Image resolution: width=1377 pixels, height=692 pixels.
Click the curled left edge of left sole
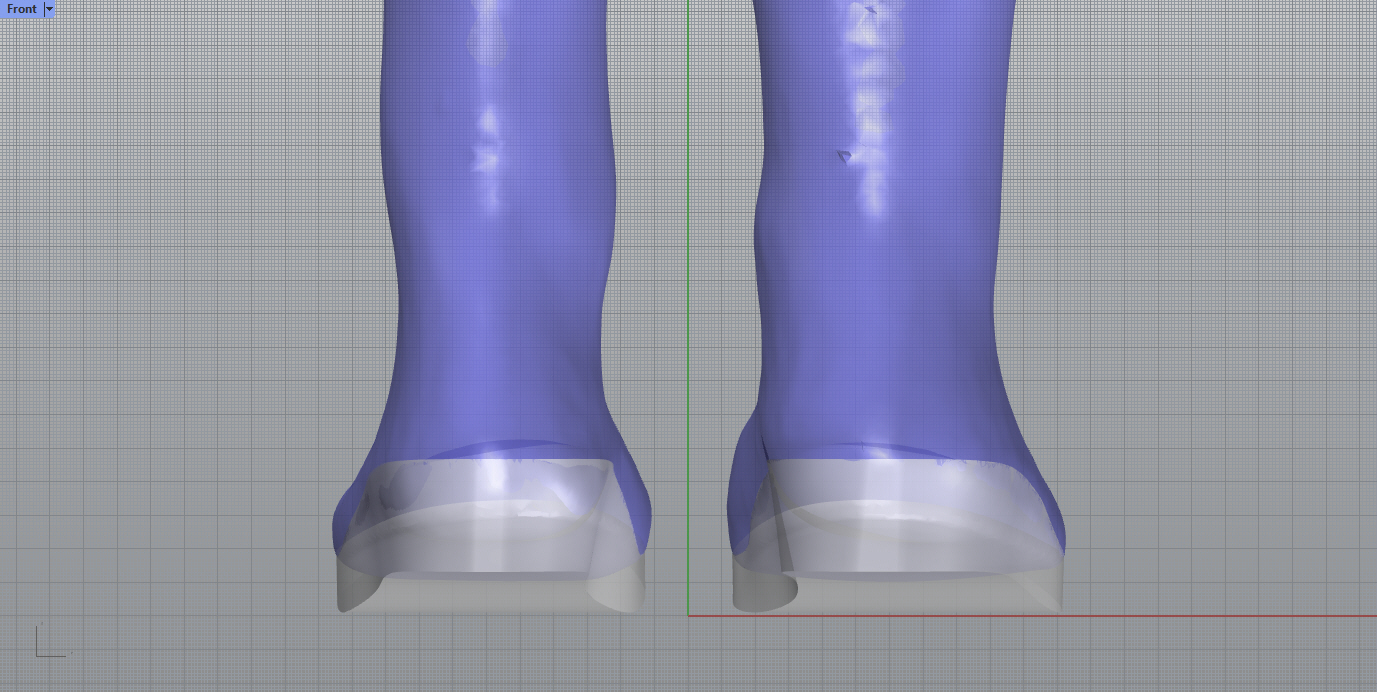[x=350, y=595]
